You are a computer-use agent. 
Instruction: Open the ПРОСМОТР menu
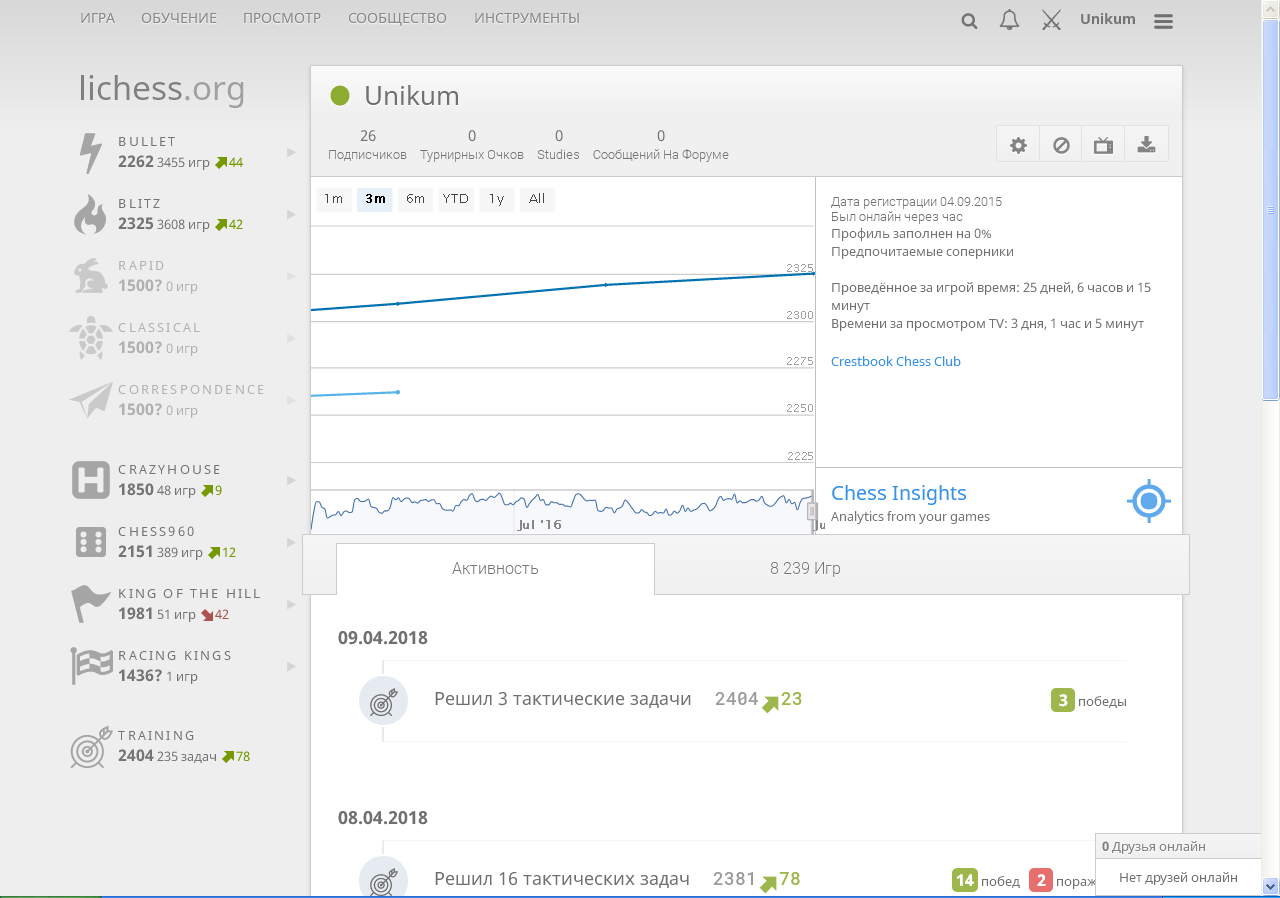click(282, 18)
